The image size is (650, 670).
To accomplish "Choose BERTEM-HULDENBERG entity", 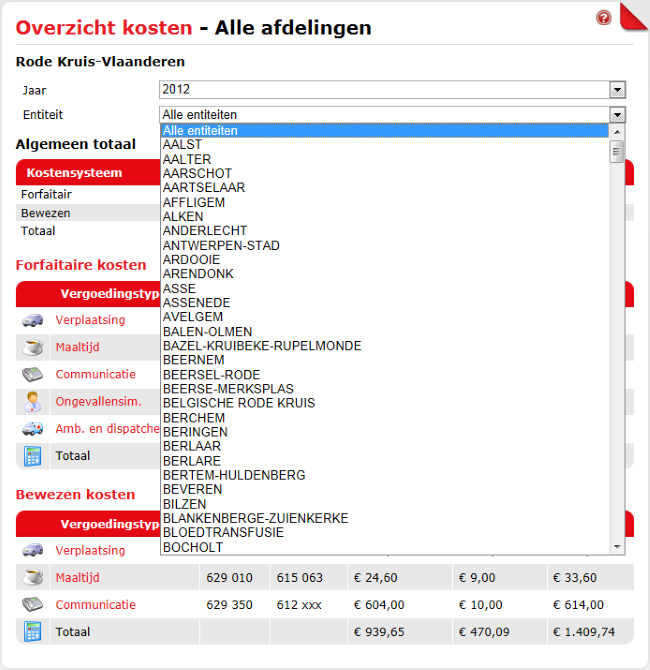I will coord(385,475).
